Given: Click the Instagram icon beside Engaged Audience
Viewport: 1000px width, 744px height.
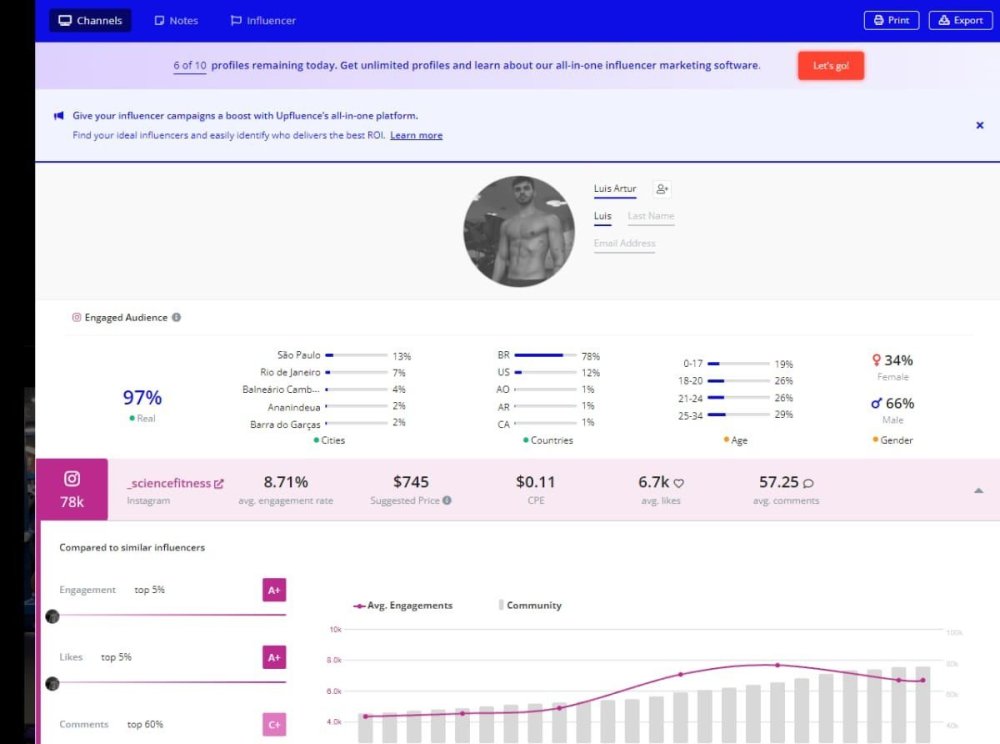Looking at the screenshot, I should (x=77, y=317).
